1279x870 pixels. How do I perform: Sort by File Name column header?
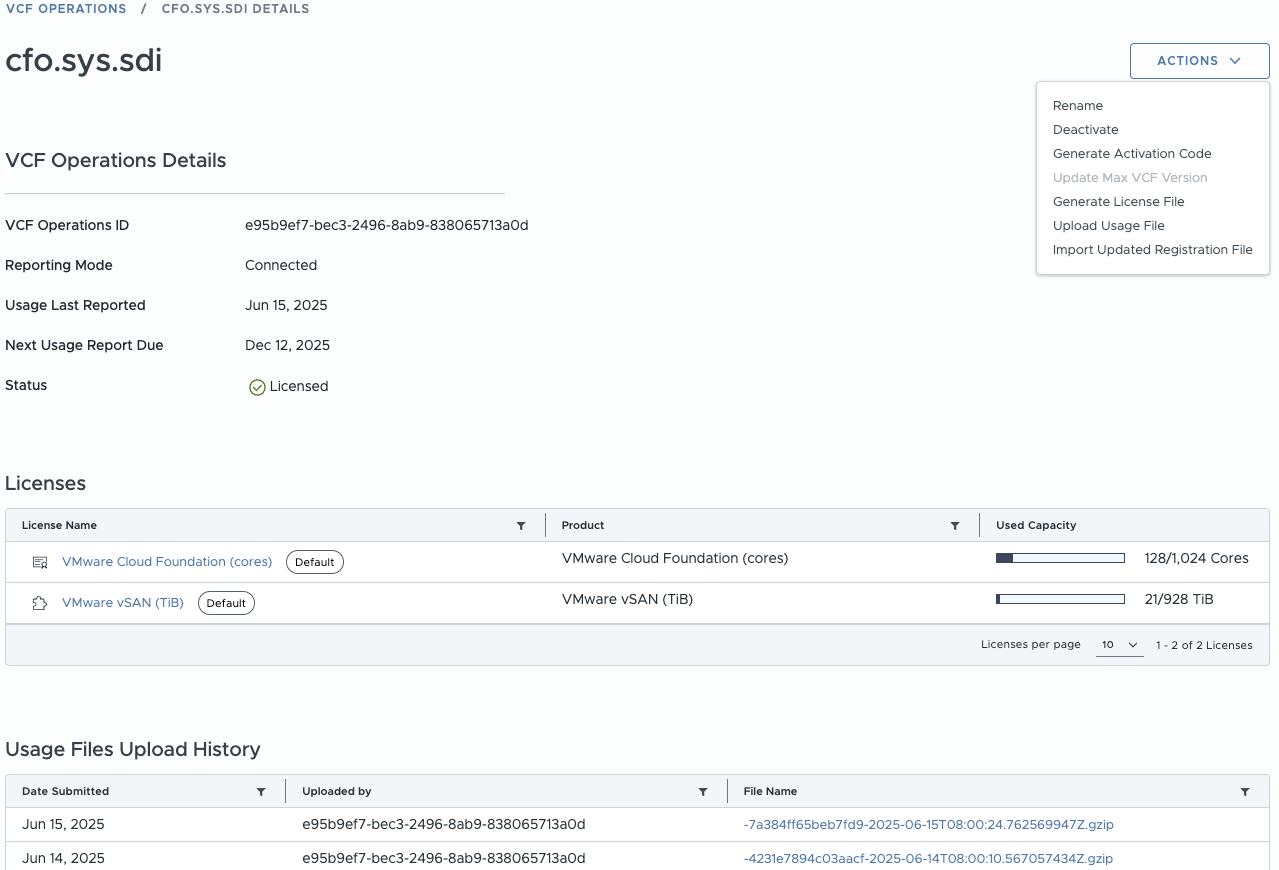point(770,791)
